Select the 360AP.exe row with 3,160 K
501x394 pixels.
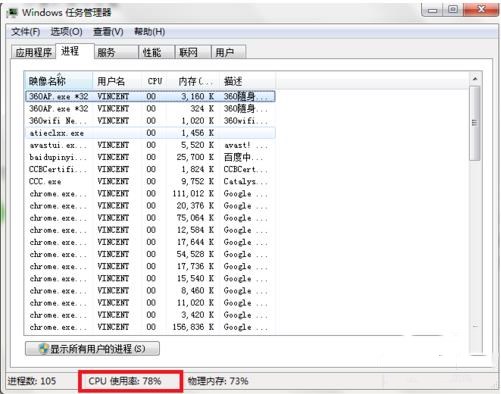[150, 96]
